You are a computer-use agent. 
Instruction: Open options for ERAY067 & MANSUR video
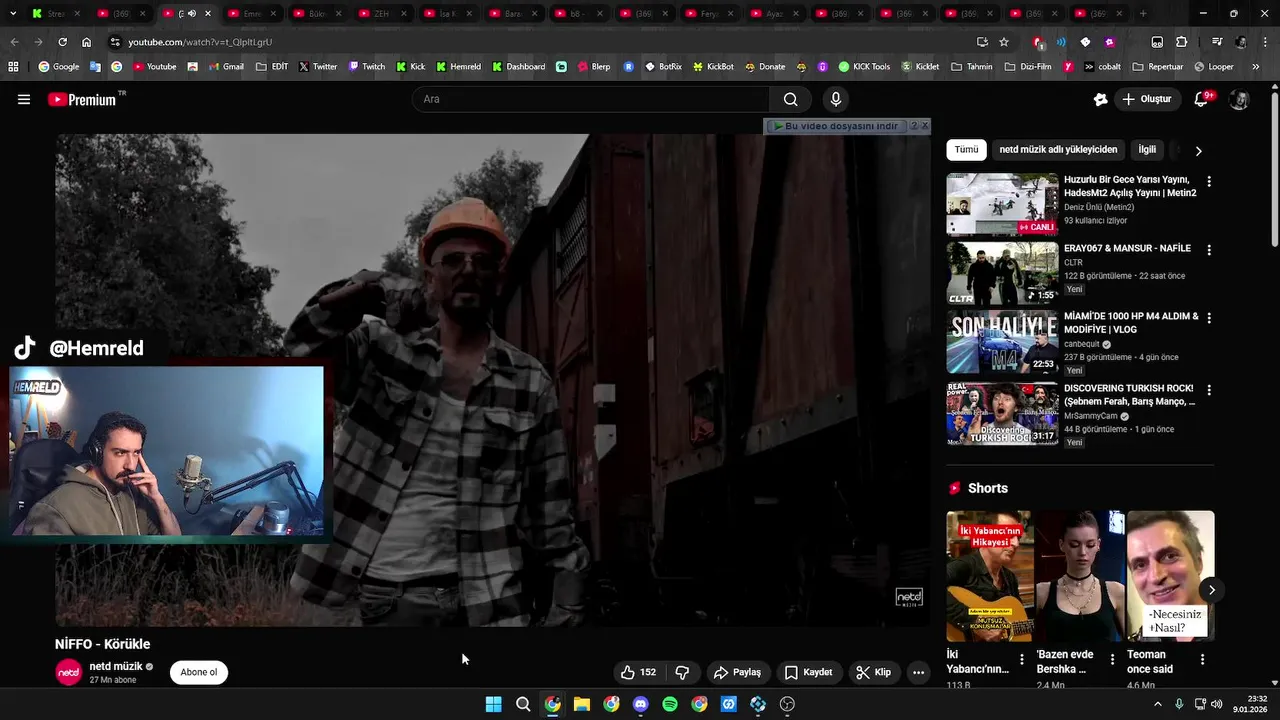tap(1209, 250)
